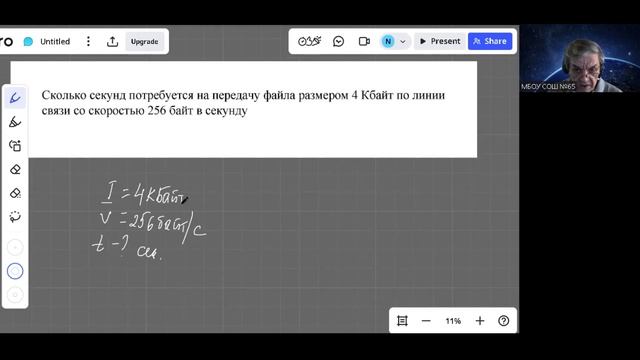Click the Miro logo at top left
Image resolution: width=640 pixels, height=360 pixels.
coord(7,41)
